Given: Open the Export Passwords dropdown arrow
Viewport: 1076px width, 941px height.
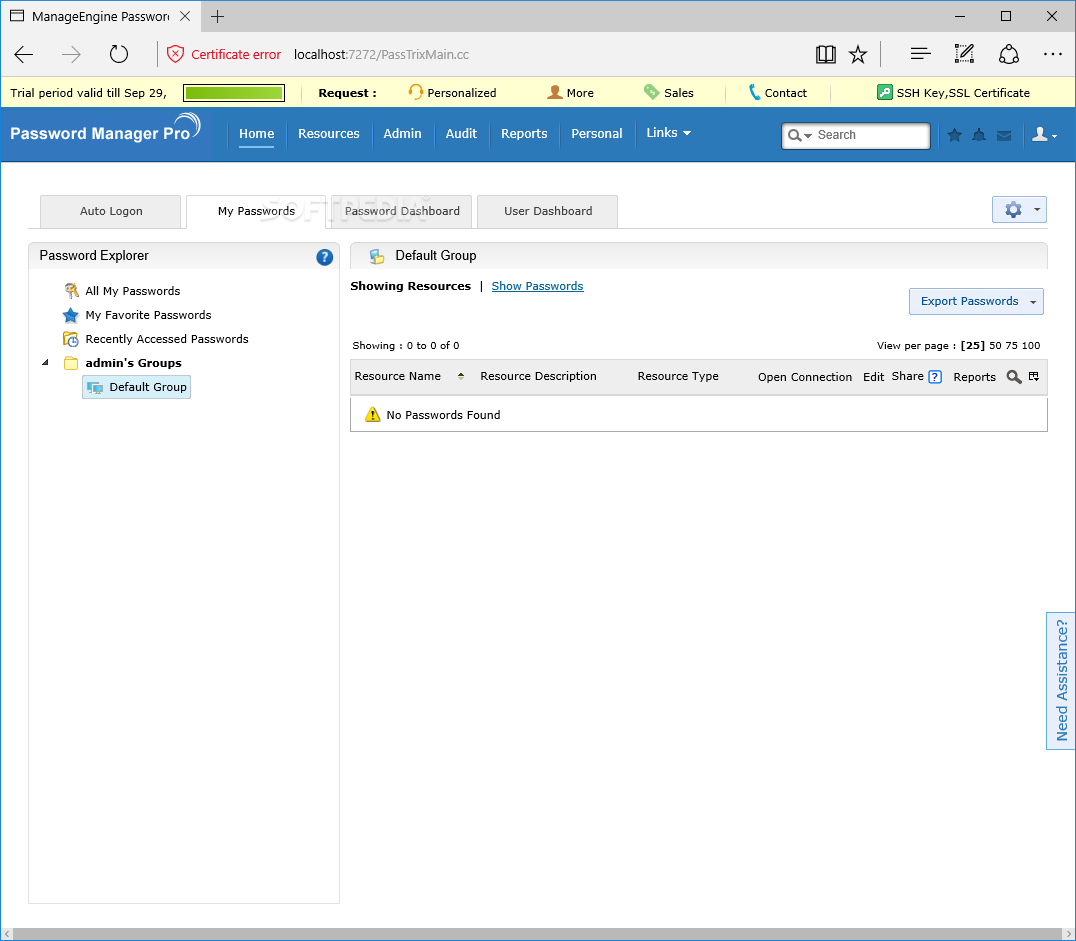Looking at the screenshot, I should click(1033, 302).
